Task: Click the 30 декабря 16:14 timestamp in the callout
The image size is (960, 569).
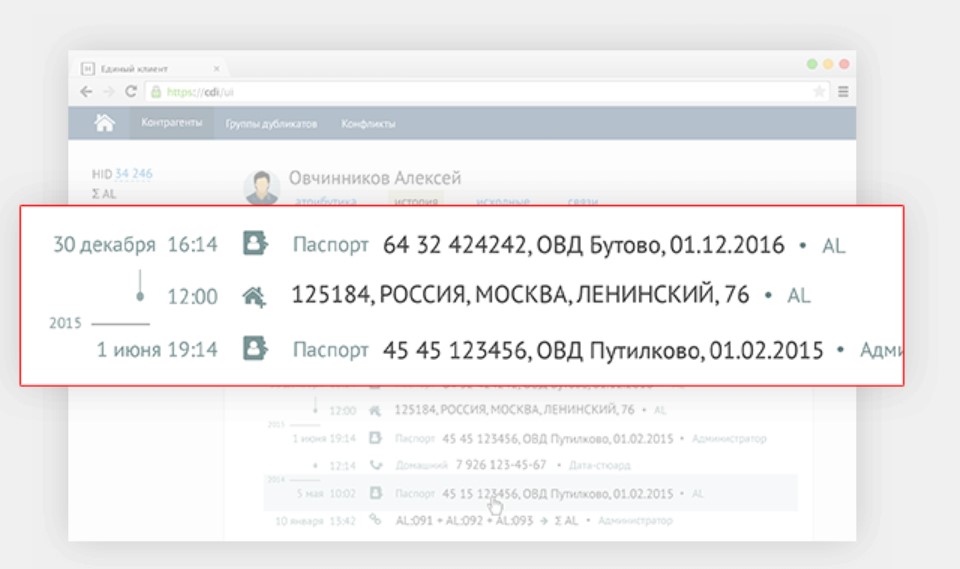Action: click(135, 244)
